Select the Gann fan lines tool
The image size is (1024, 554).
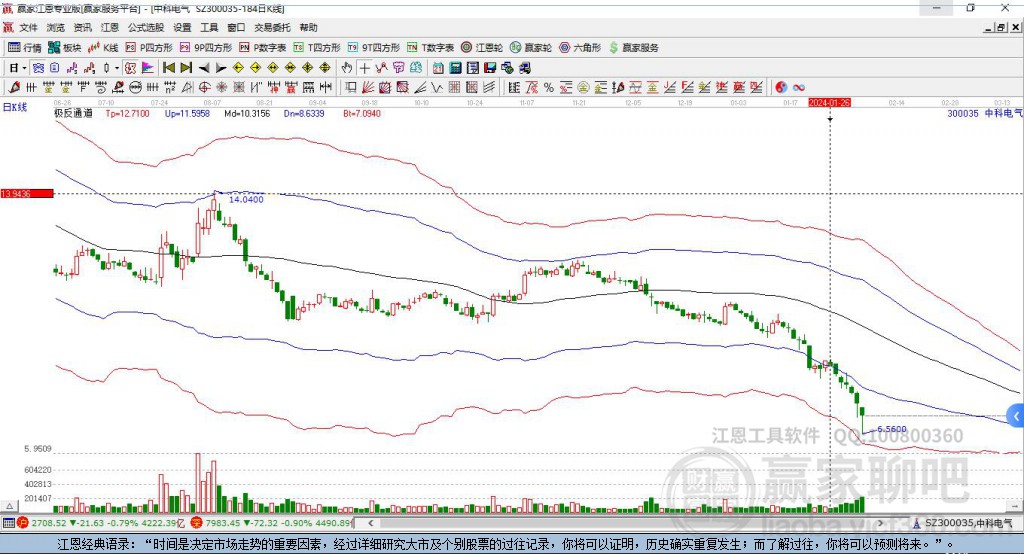[368, 88]
